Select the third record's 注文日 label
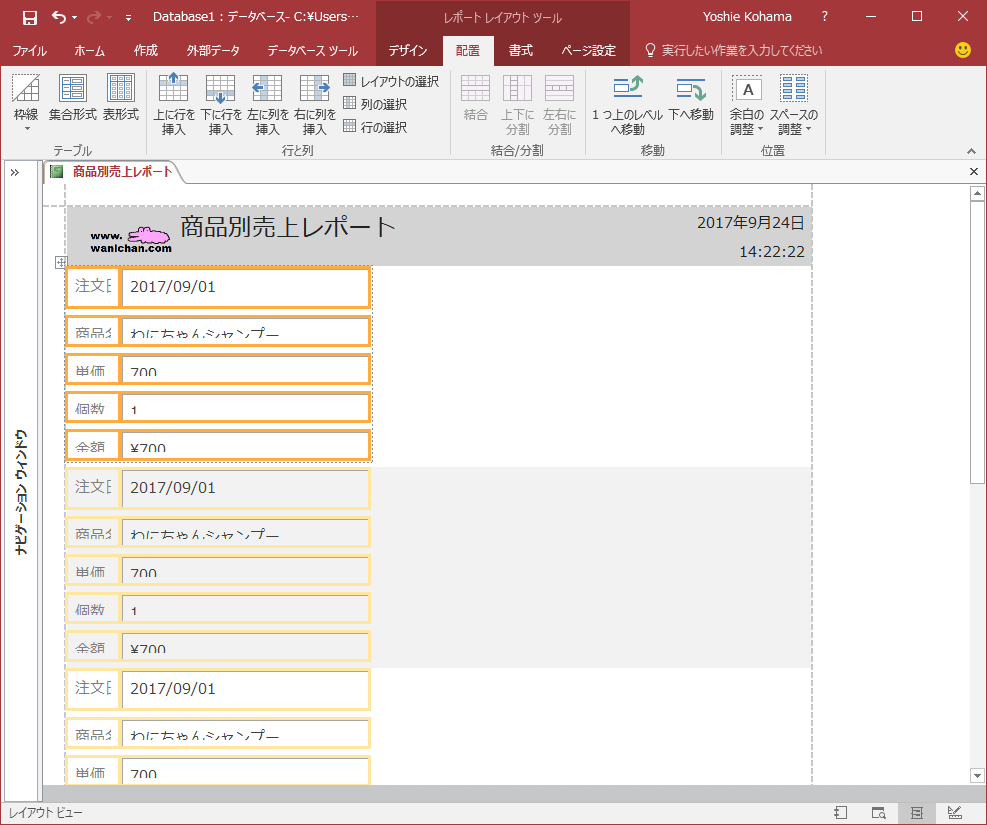Screen dimensions: 987x825 coord(93,689)
